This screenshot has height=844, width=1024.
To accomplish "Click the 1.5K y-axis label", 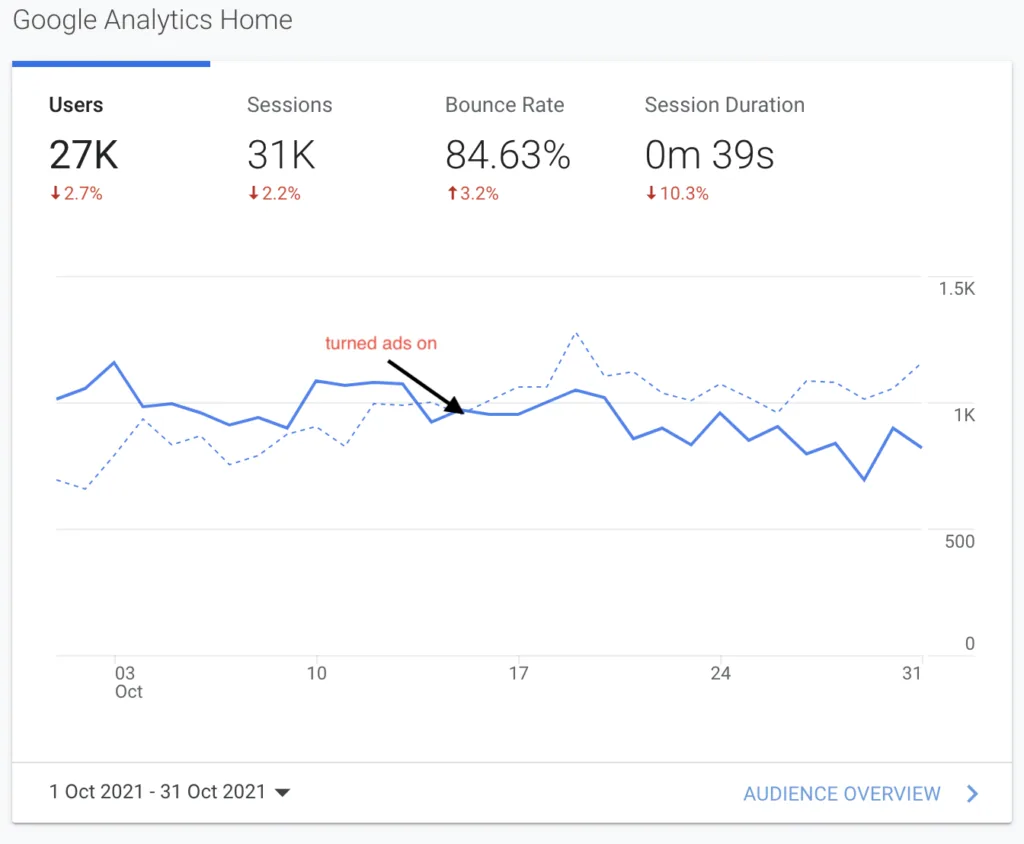I will [x=957, y=289].
